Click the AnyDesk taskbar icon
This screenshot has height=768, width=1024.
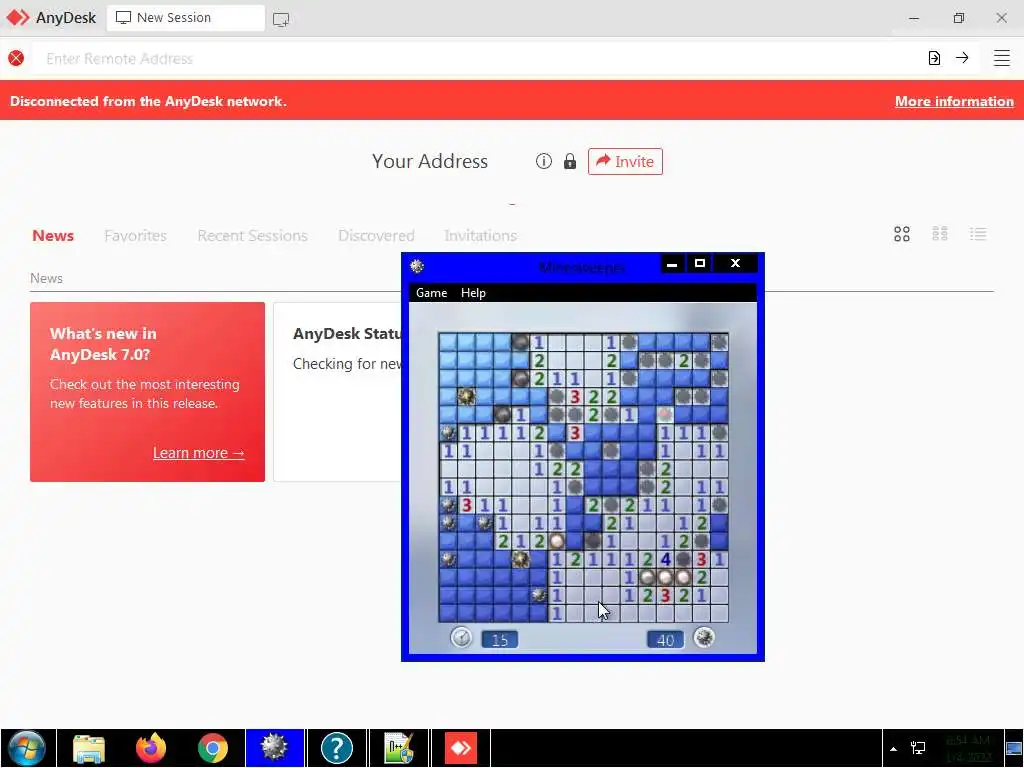(x=460, y=748)
